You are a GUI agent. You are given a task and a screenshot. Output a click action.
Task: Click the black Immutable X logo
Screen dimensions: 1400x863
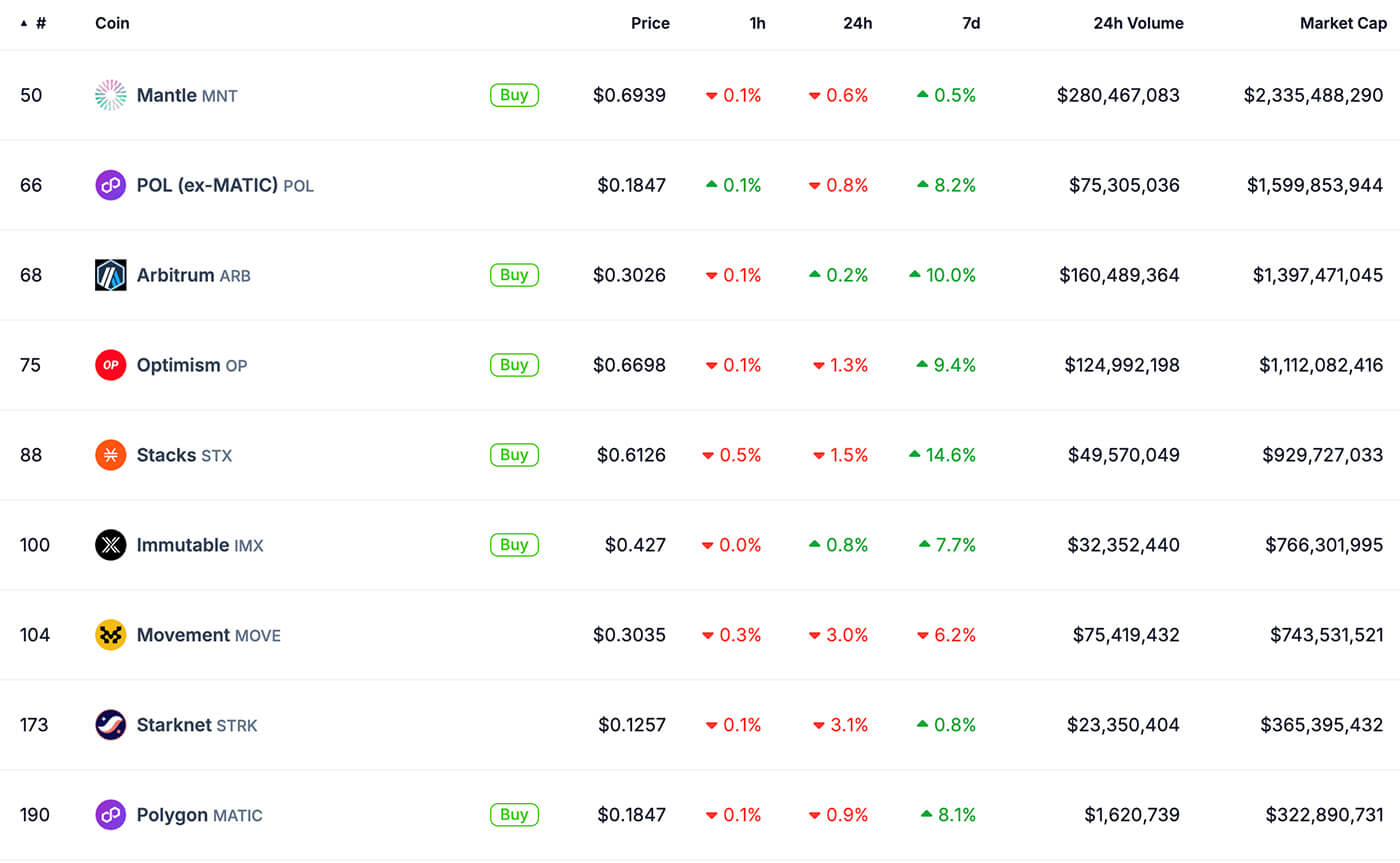(x=110, y=545)
